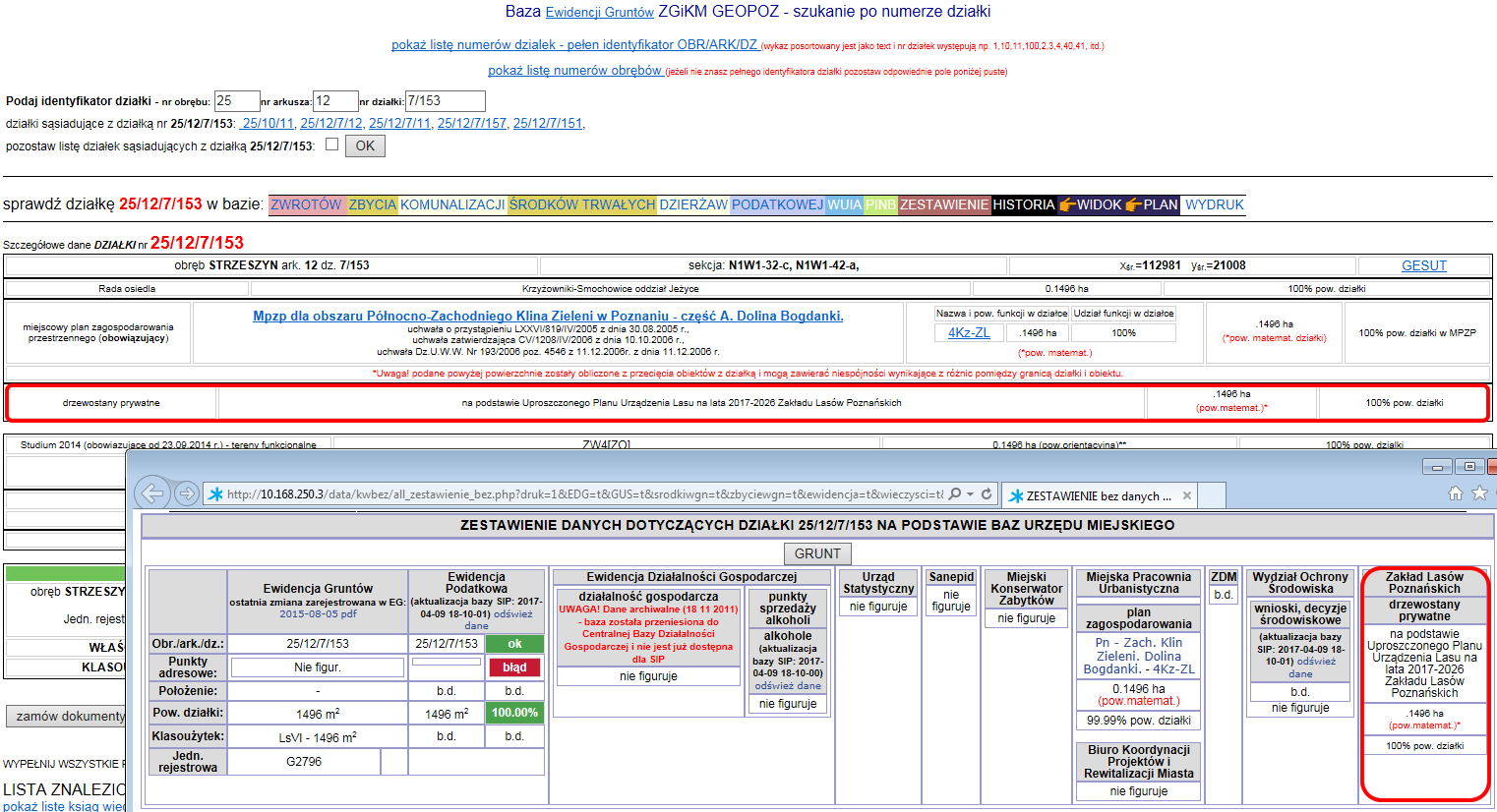
Task: Click the browser Forward arrow button
Action: pyautogui.click(x=186, y=493)
